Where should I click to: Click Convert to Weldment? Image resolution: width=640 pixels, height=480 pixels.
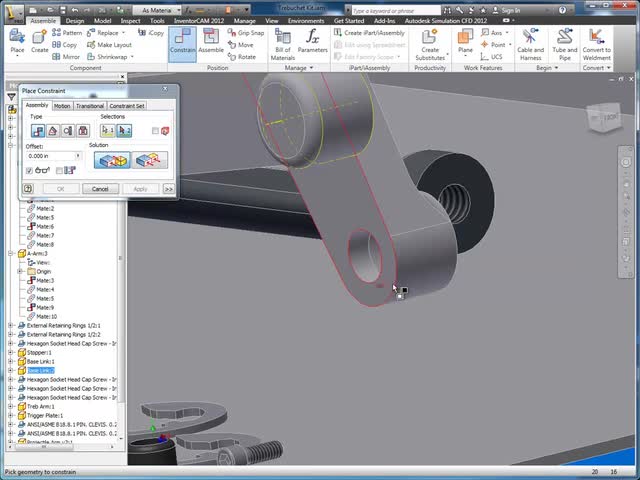pyautogui.click(x=596, y=44)
